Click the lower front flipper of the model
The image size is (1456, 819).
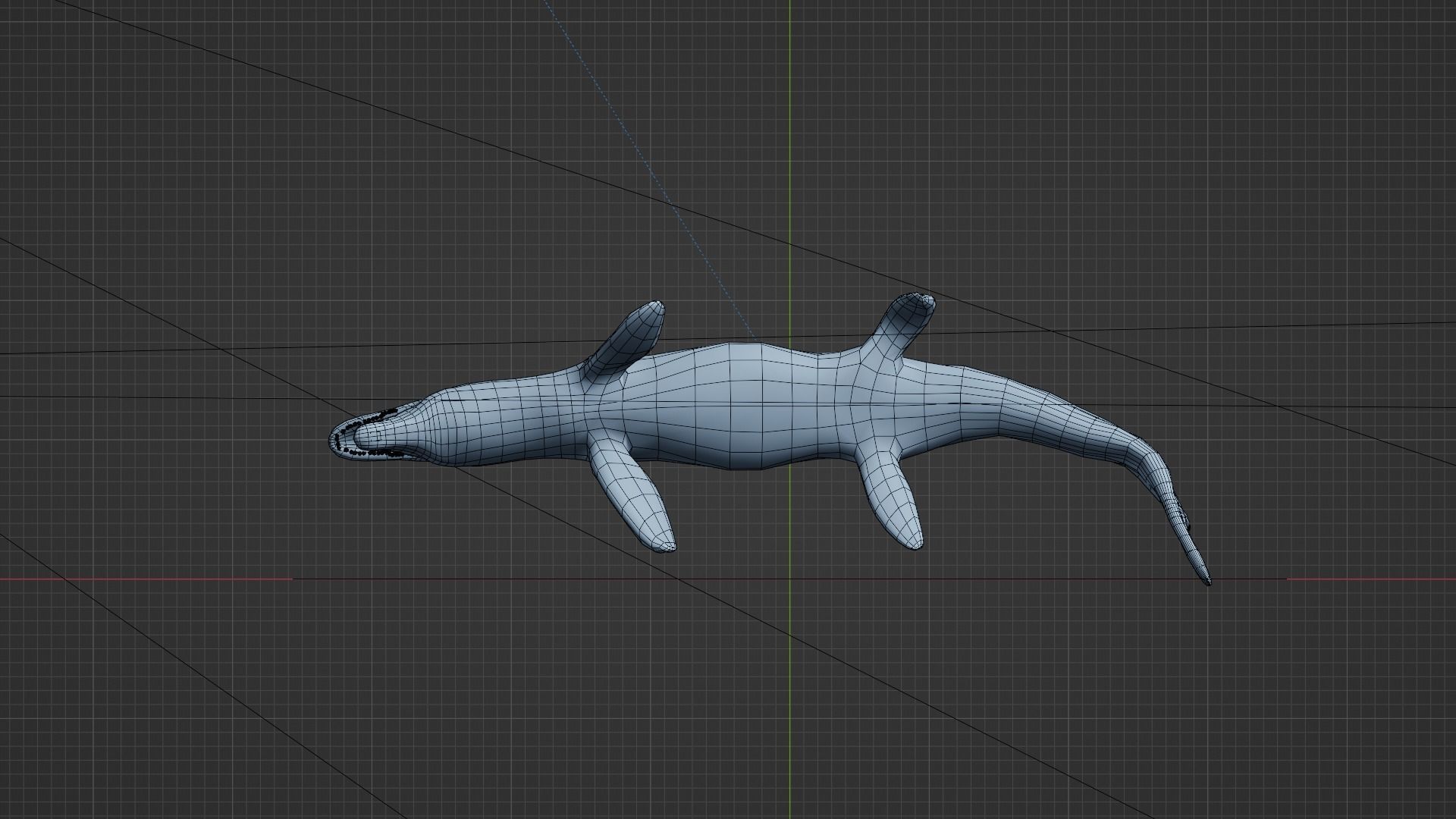pyautogui.click(x=633, y=493)
